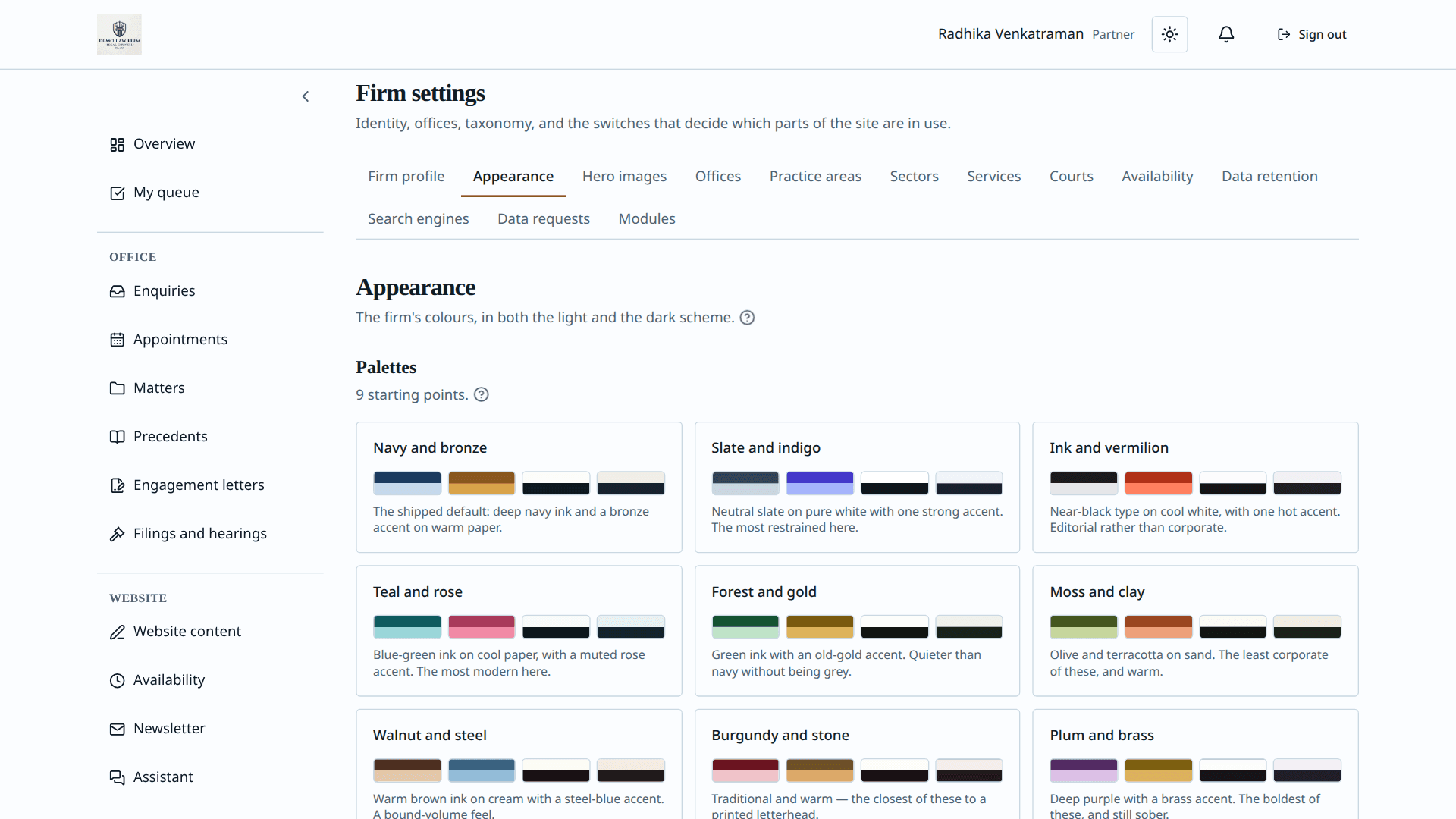Screen dimensions: 1456x819
Task: Choose the Slate and indigo palette card
Action: point(857,487)
